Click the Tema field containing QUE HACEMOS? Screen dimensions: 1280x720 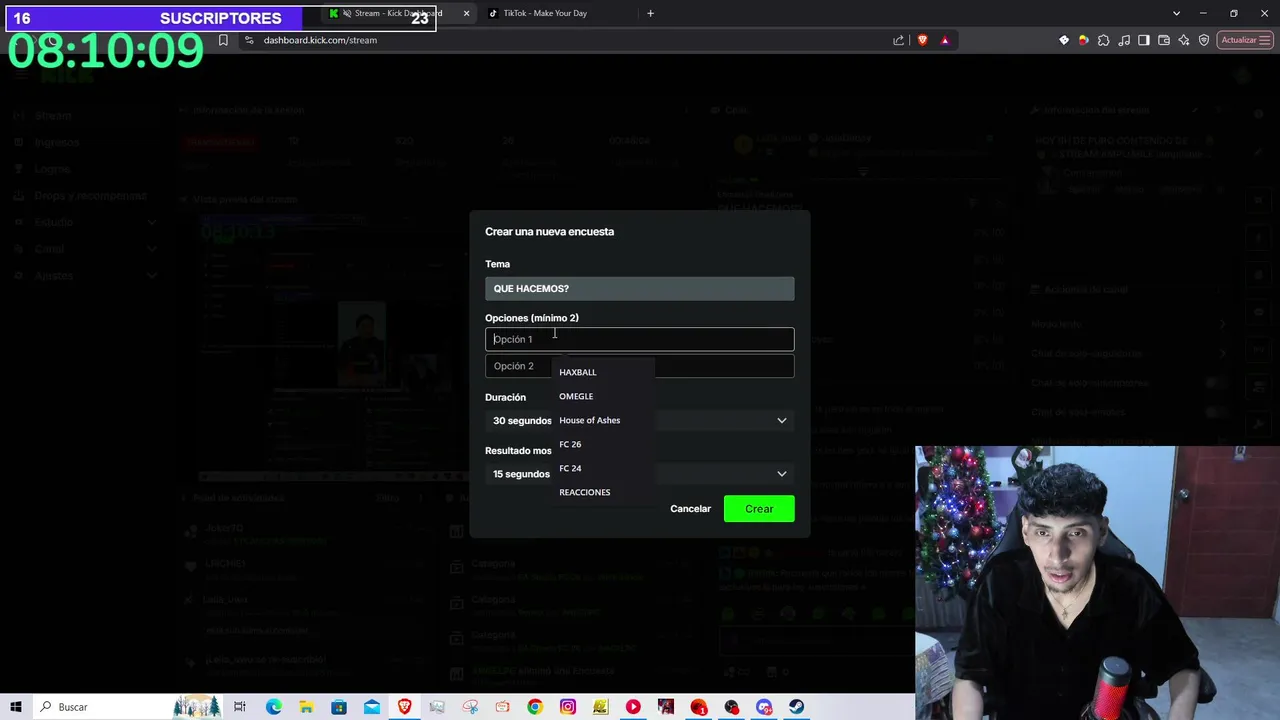(x=640, y=289)
